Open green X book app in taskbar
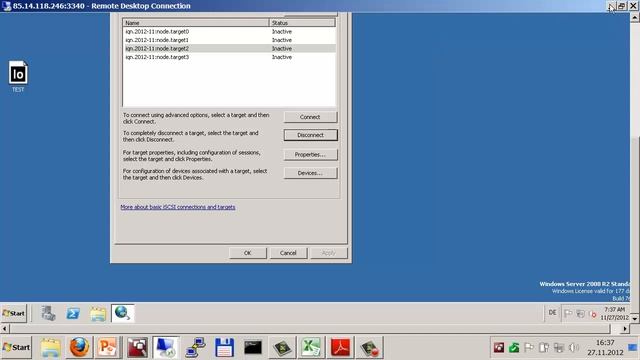The image size is (640, 360). pyautogui.click(x=282, y=348)
